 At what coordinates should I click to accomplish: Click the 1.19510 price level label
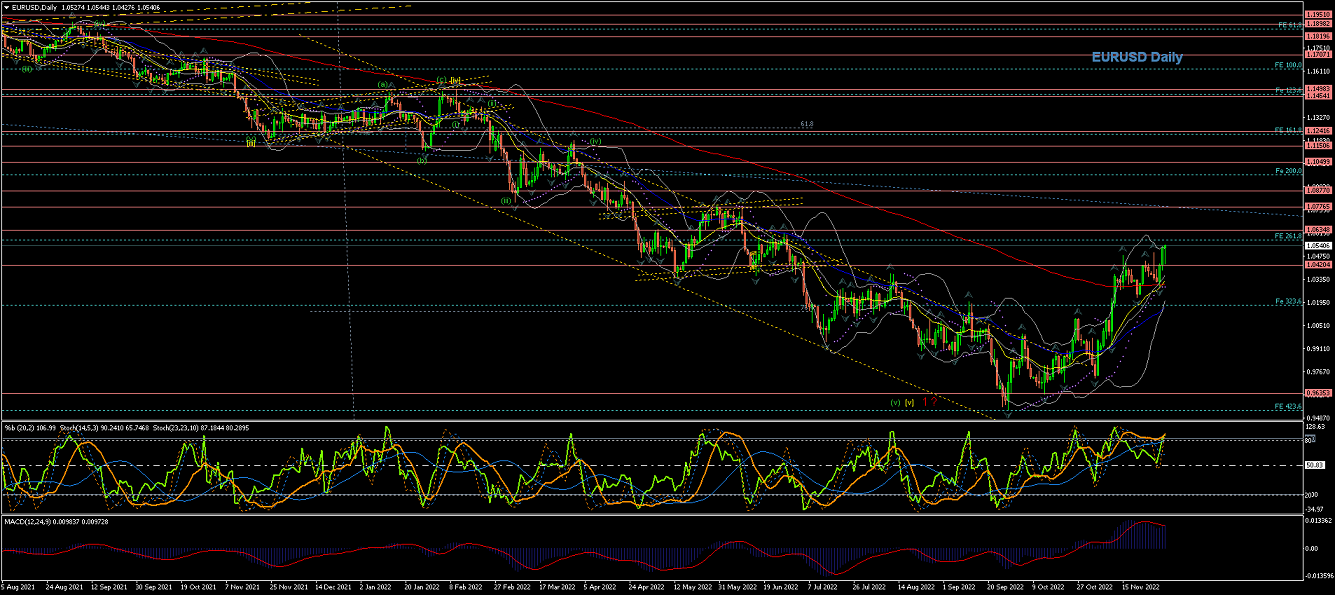click(1316, 15)
